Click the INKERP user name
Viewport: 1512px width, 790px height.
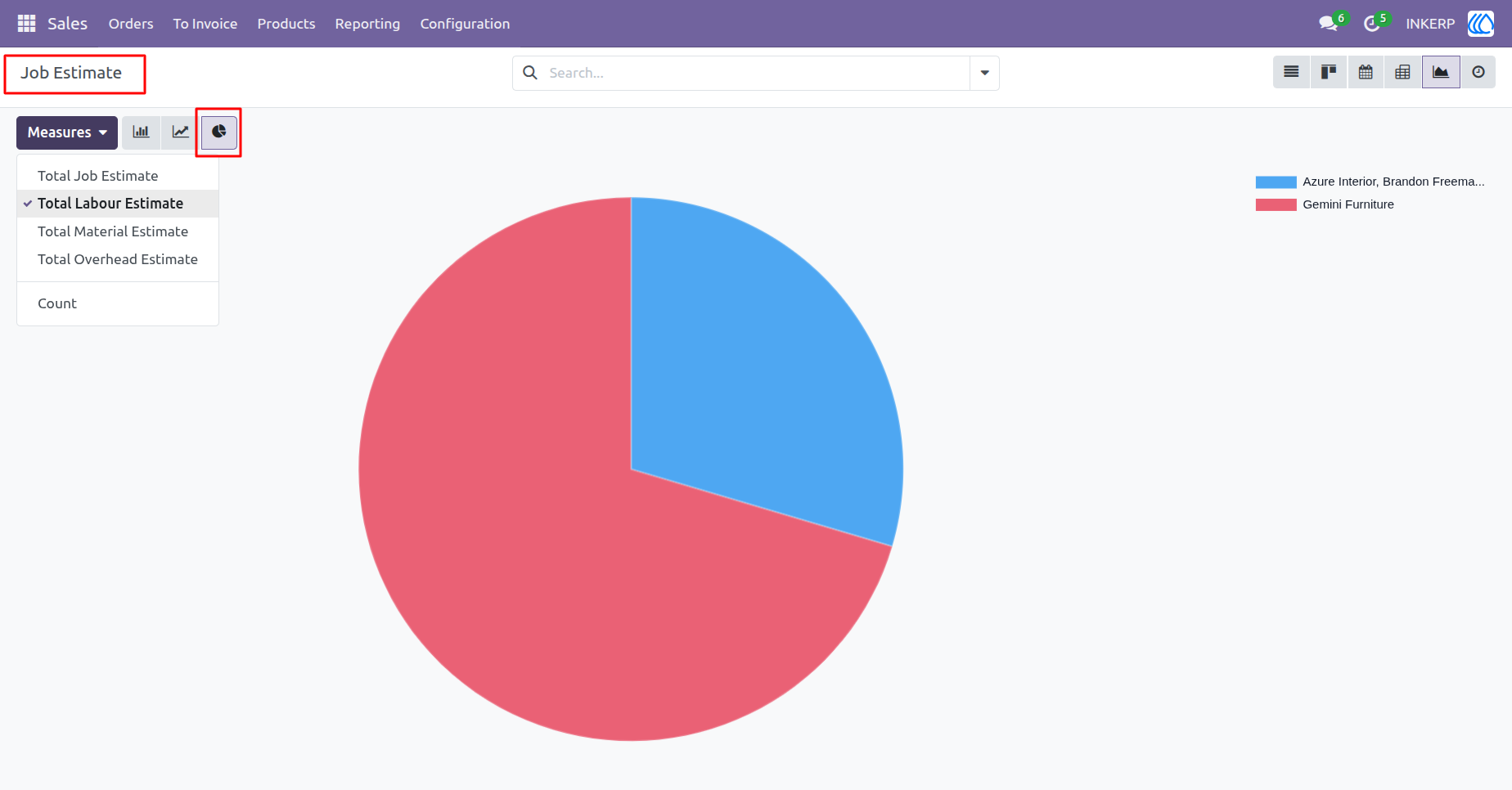click(x=1430, y=24)
